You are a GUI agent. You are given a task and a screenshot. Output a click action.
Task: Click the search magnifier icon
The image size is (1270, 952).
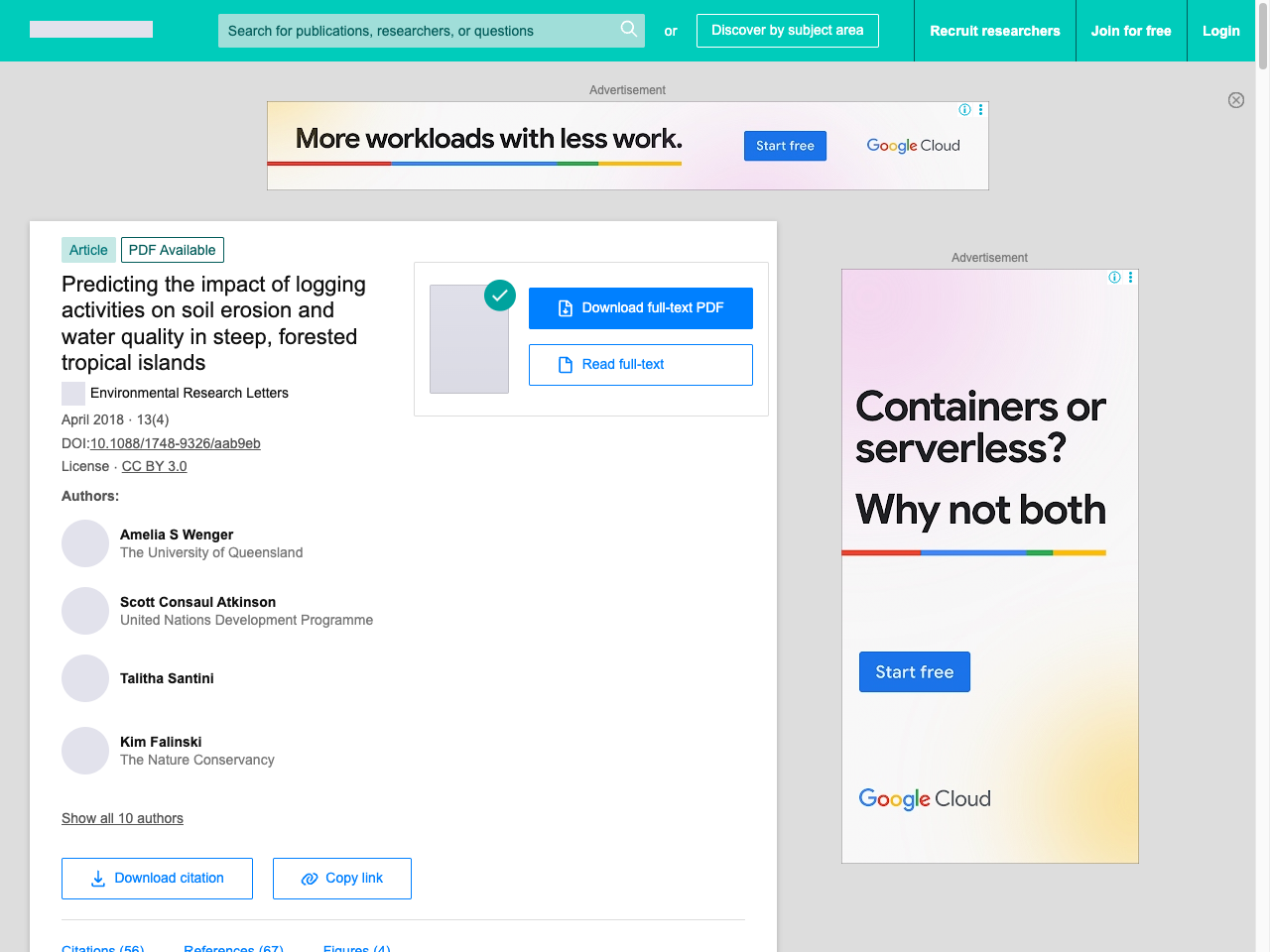pos(628,29)
